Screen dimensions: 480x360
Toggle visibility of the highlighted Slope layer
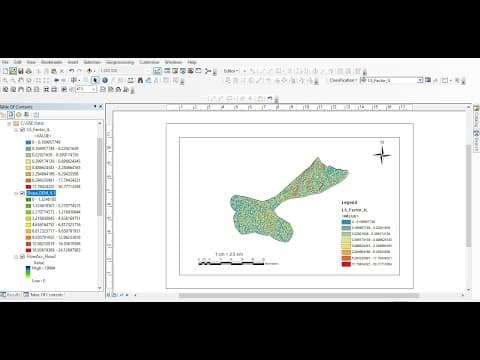pyautogui.click(x=22, y=193)
